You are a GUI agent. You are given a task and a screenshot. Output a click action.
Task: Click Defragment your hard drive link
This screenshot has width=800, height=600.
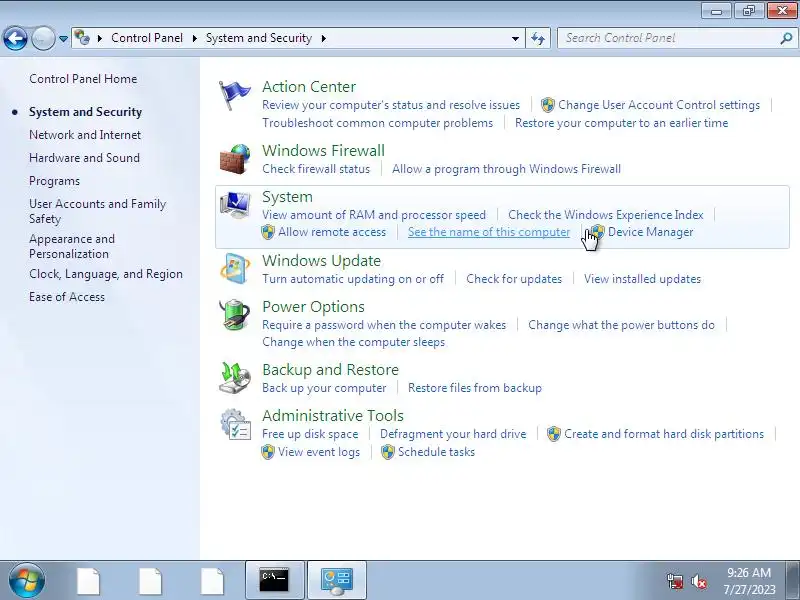(x=453, y=434)
